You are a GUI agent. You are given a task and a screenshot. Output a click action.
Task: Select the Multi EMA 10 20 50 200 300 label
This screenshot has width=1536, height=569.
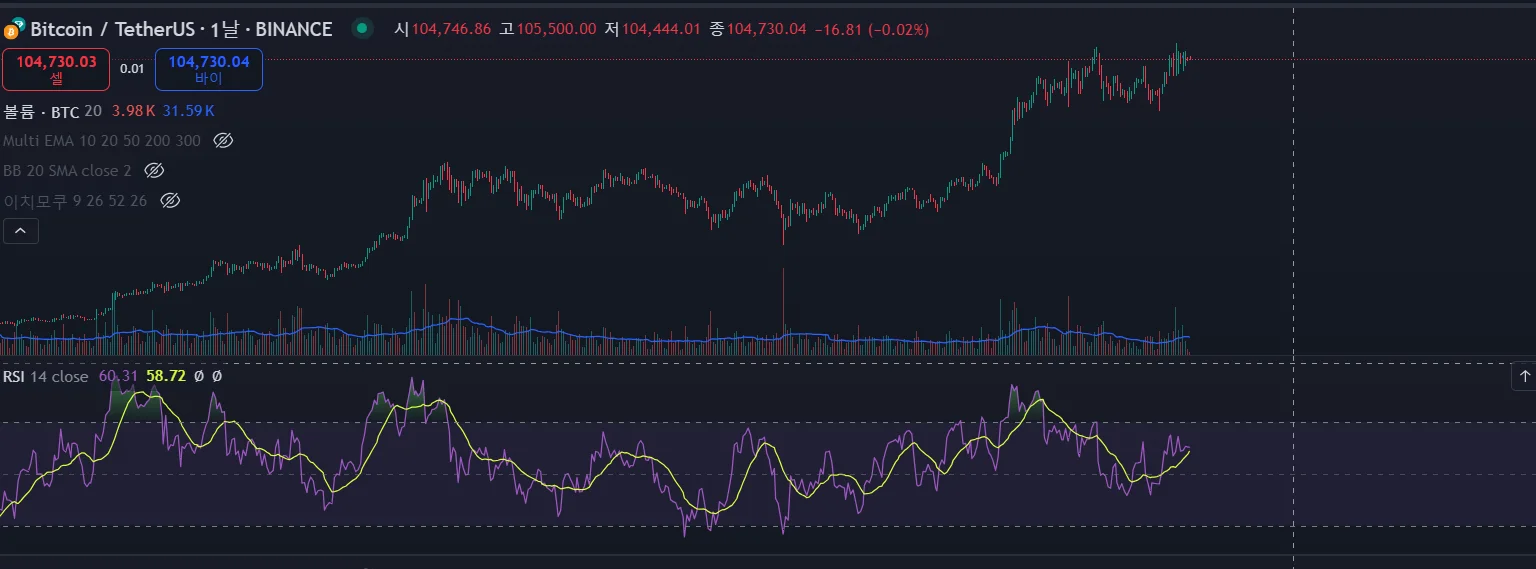tap(102, 141)
